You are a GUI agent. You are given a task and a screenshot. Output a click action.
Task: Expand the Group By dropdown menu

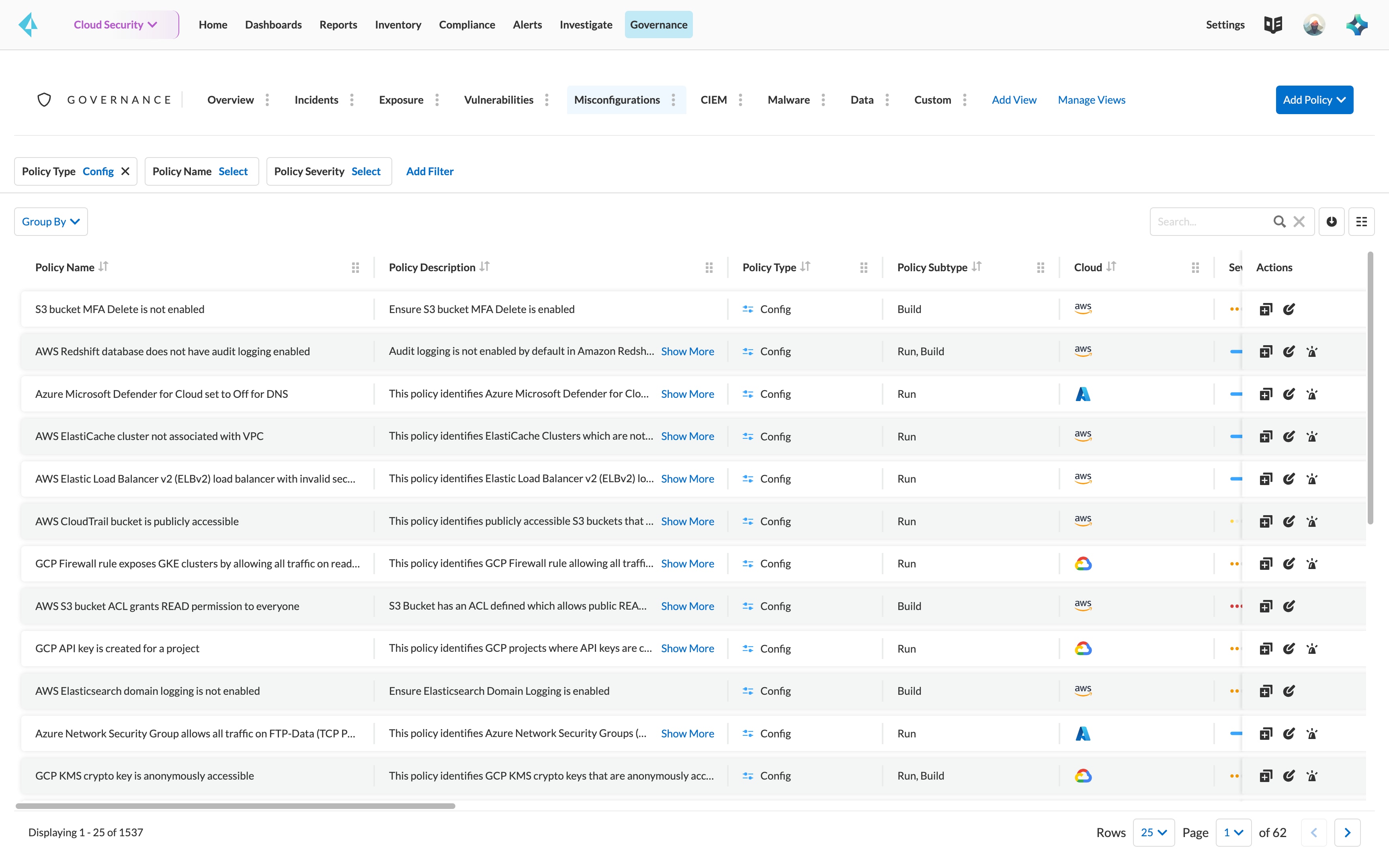click(49, 221)
